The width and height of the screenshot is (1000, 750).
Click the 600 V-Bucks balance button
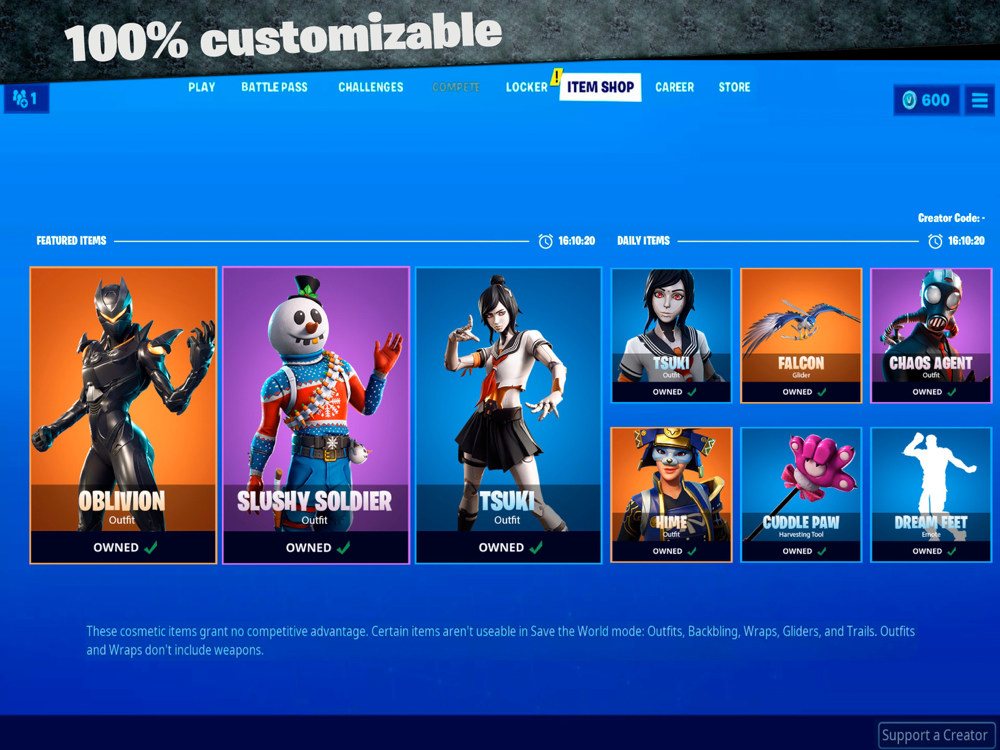(927, 100)
